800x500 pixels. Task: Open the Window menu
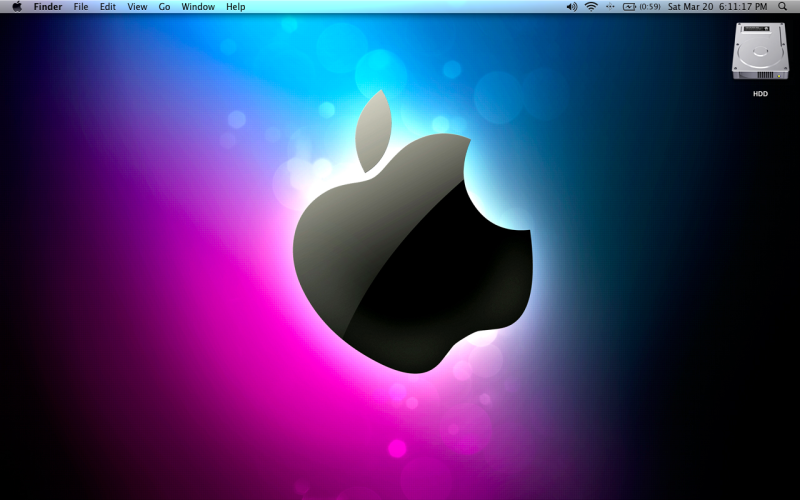(198, 7)
